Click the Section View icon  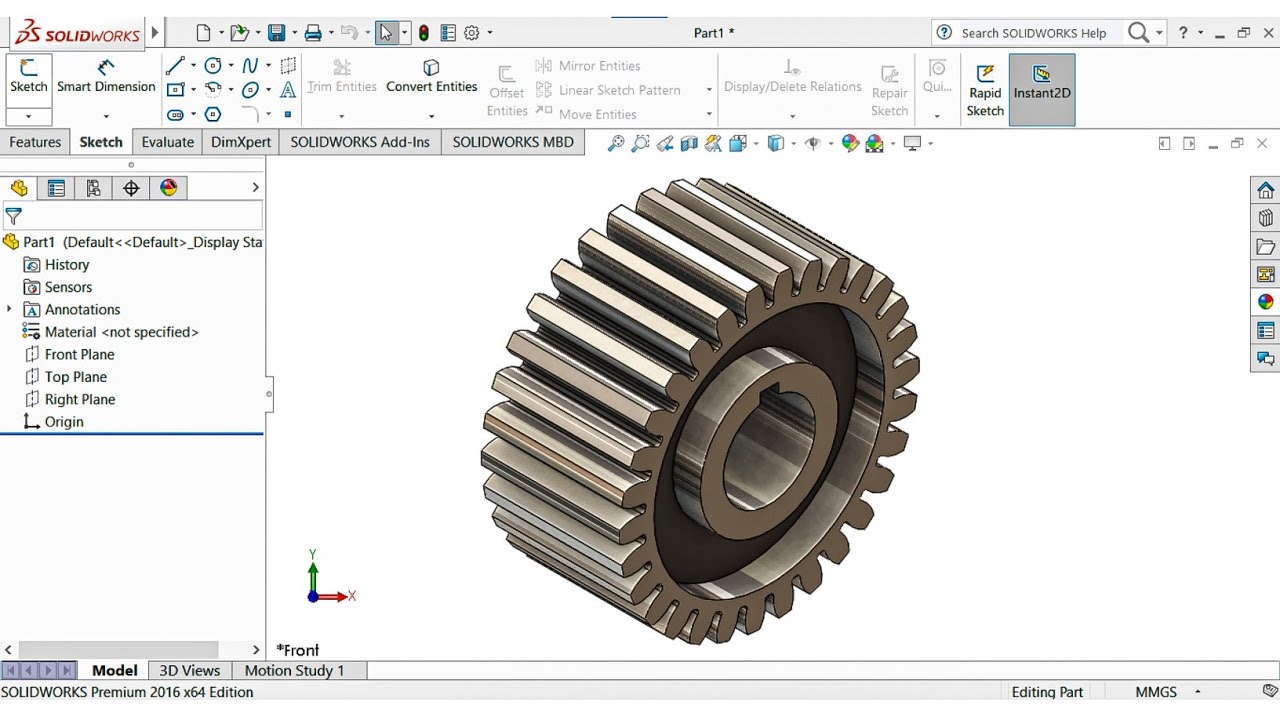[x=689, y=143]
